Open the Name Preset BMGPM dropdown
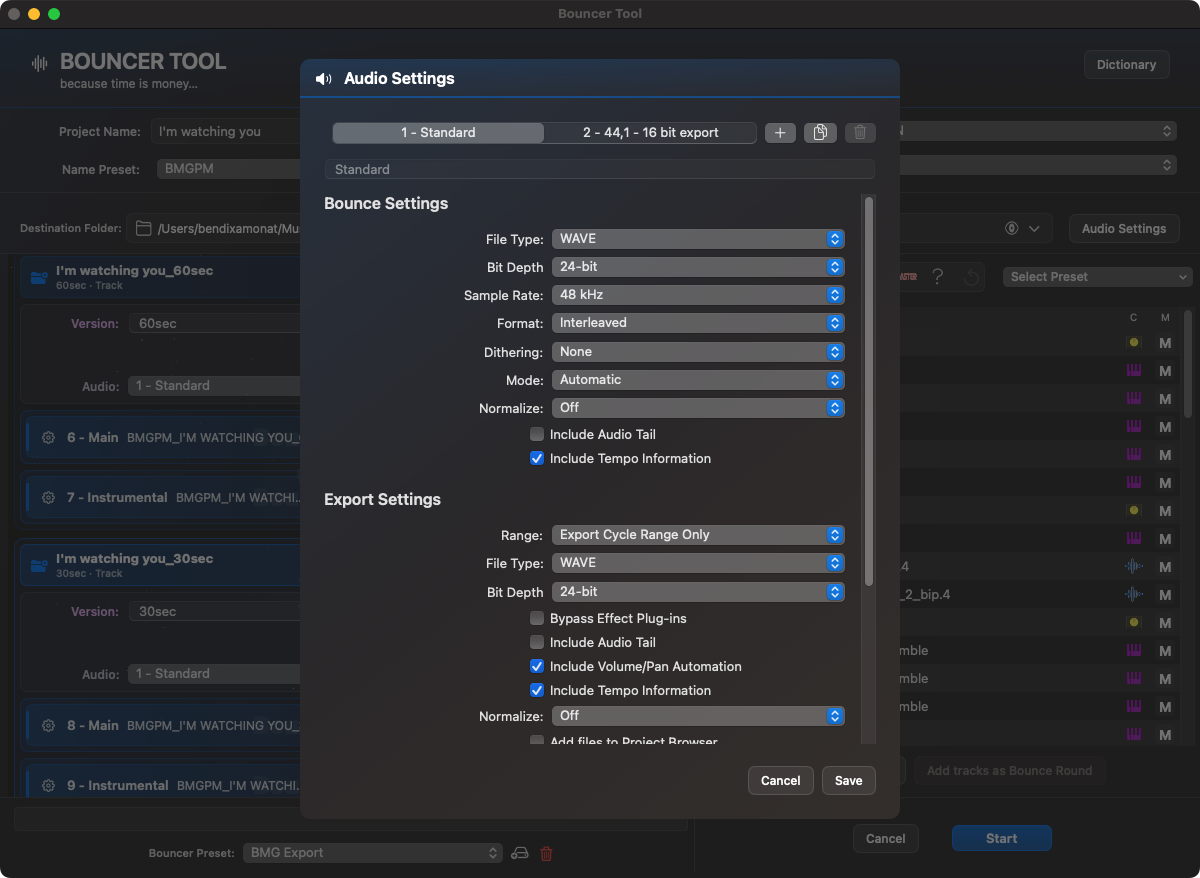Image resolution: width=1200 pixels, height=878 pixels. (x=229, y=169)
